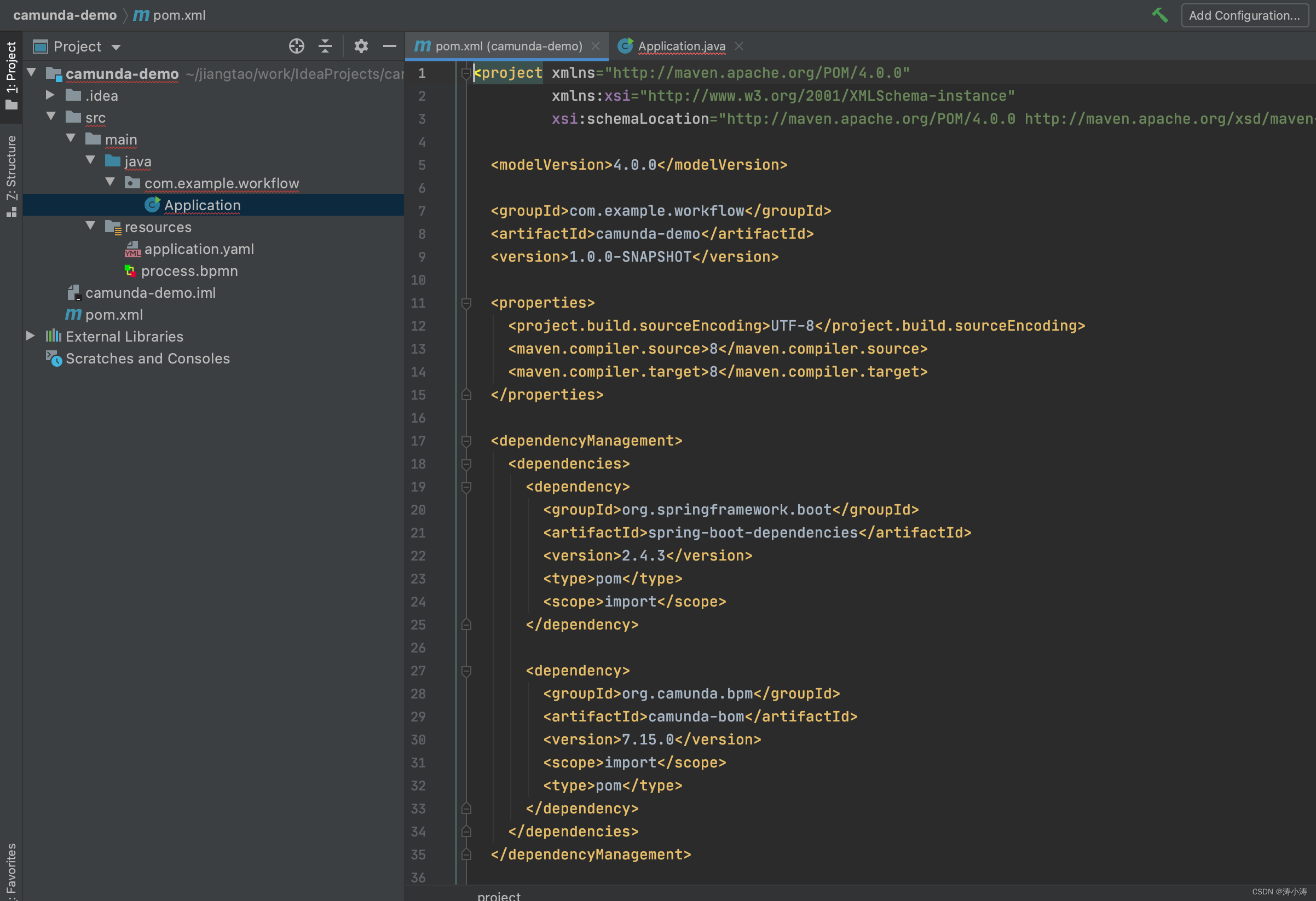Viewport: 1316px width, 901px height.
Task: Click the spring-boot-dependencies artifactId line
Action: [x=757, y=533]
